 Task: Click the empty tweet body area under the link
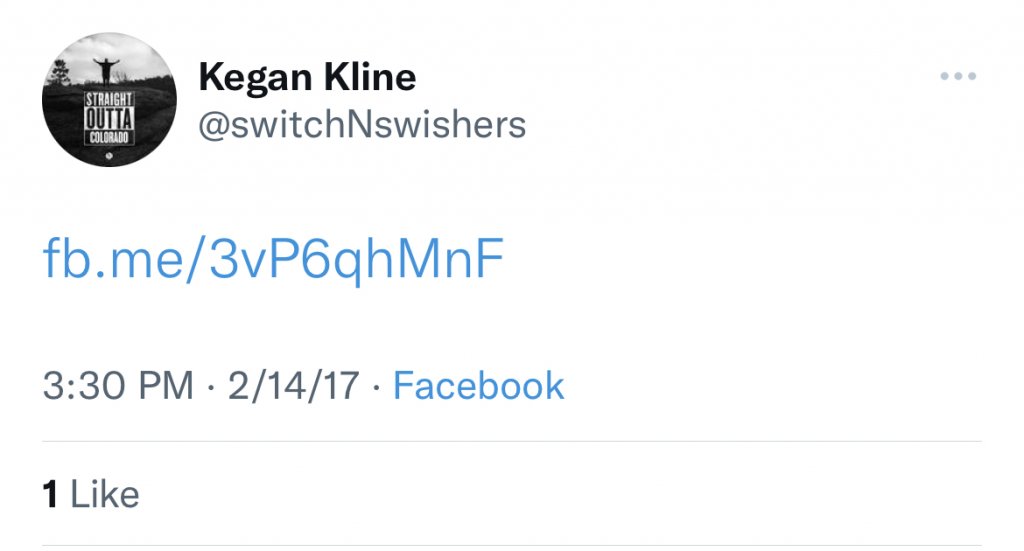[500, 320]
